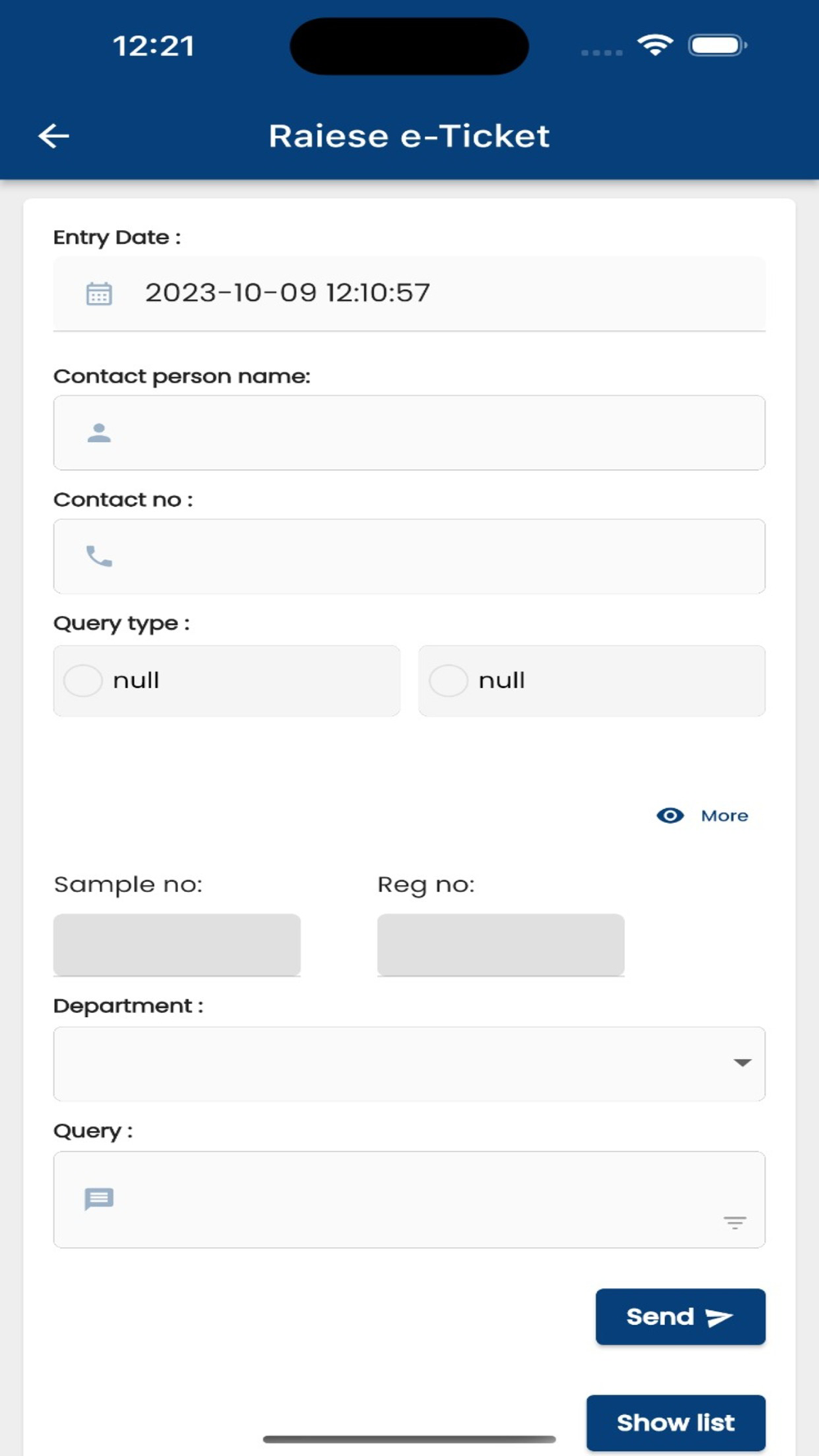This screenshot has width=819, height=1456.
Task: Click the filter lines icon in Query box
Action: pyautogui.click(x=735, y=1223)
